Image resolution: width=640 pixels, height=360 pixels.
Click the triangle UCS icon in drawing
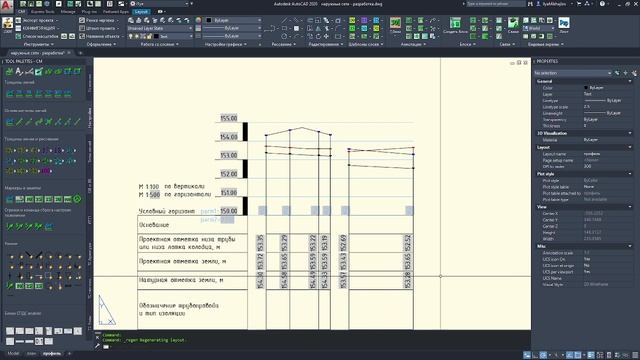coord(107,310)
